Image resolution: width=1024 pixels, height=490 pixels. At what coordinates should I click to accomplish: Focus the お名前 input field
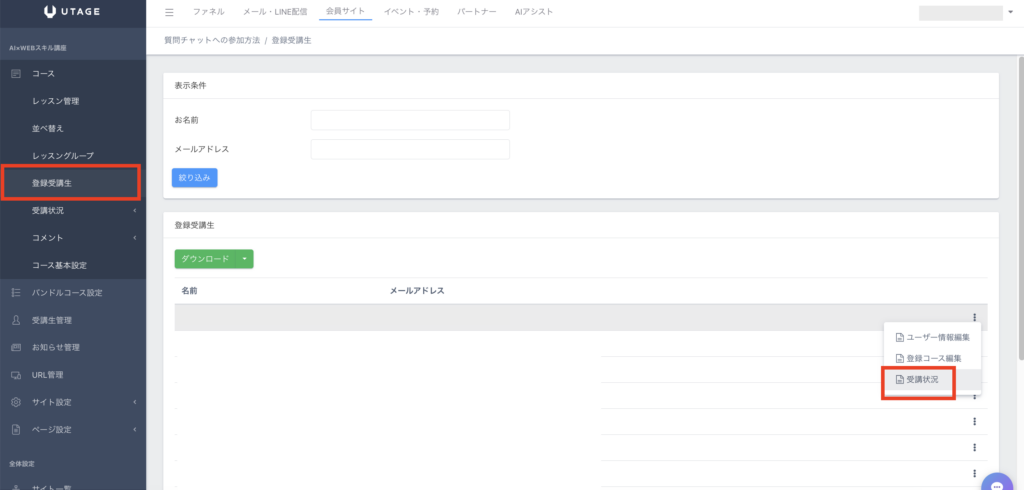click(x=410, y=120)
